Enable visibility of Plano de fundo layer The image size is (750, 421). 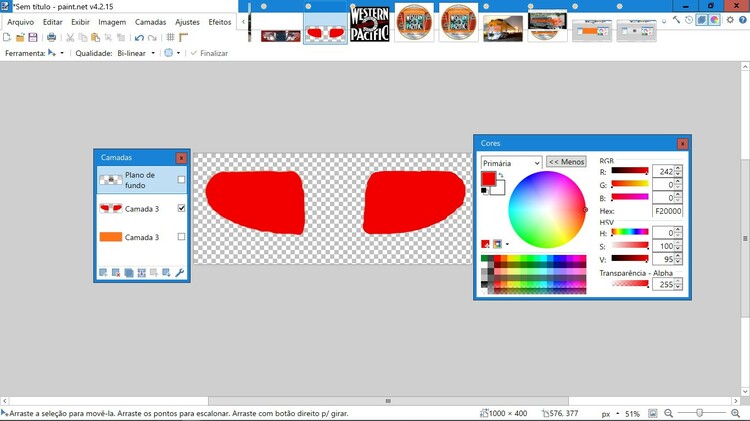[181, 180]
